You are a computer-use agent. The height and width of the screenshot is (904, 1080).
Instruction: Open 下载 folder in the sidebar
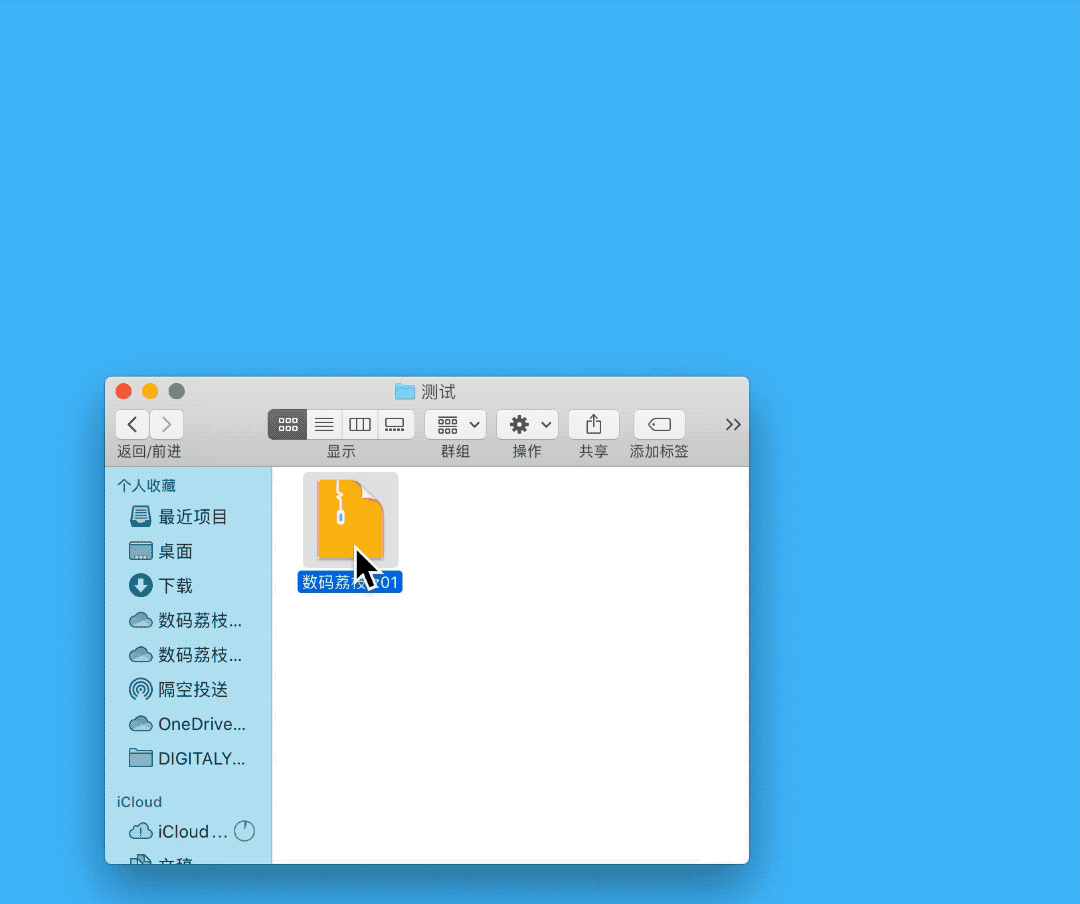coord(175,586)
